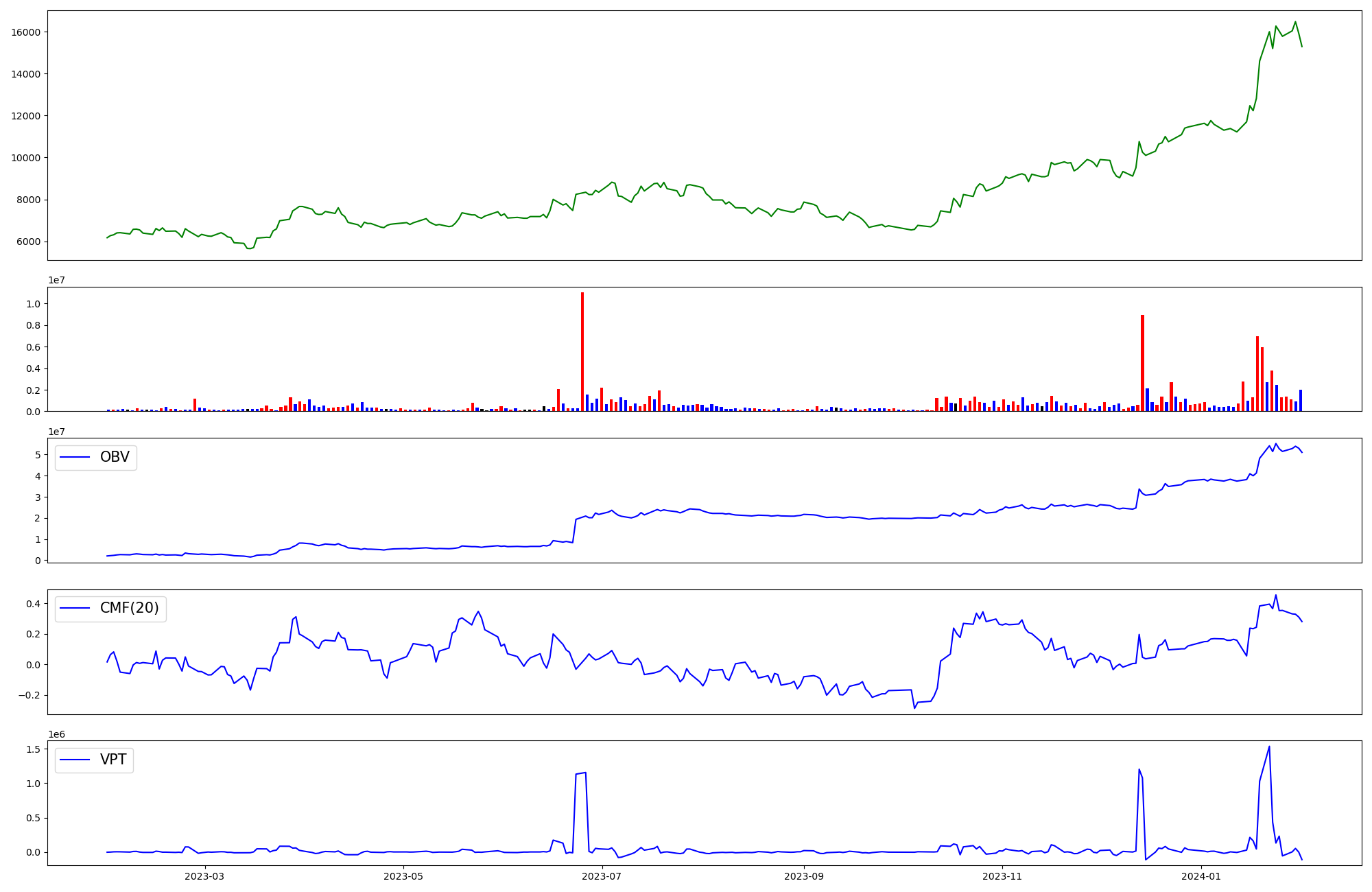Click the 1e6 exponent above the VPT chart
Image resolution: width=1372 pixels, height=892 pixels.
point(56,734)
